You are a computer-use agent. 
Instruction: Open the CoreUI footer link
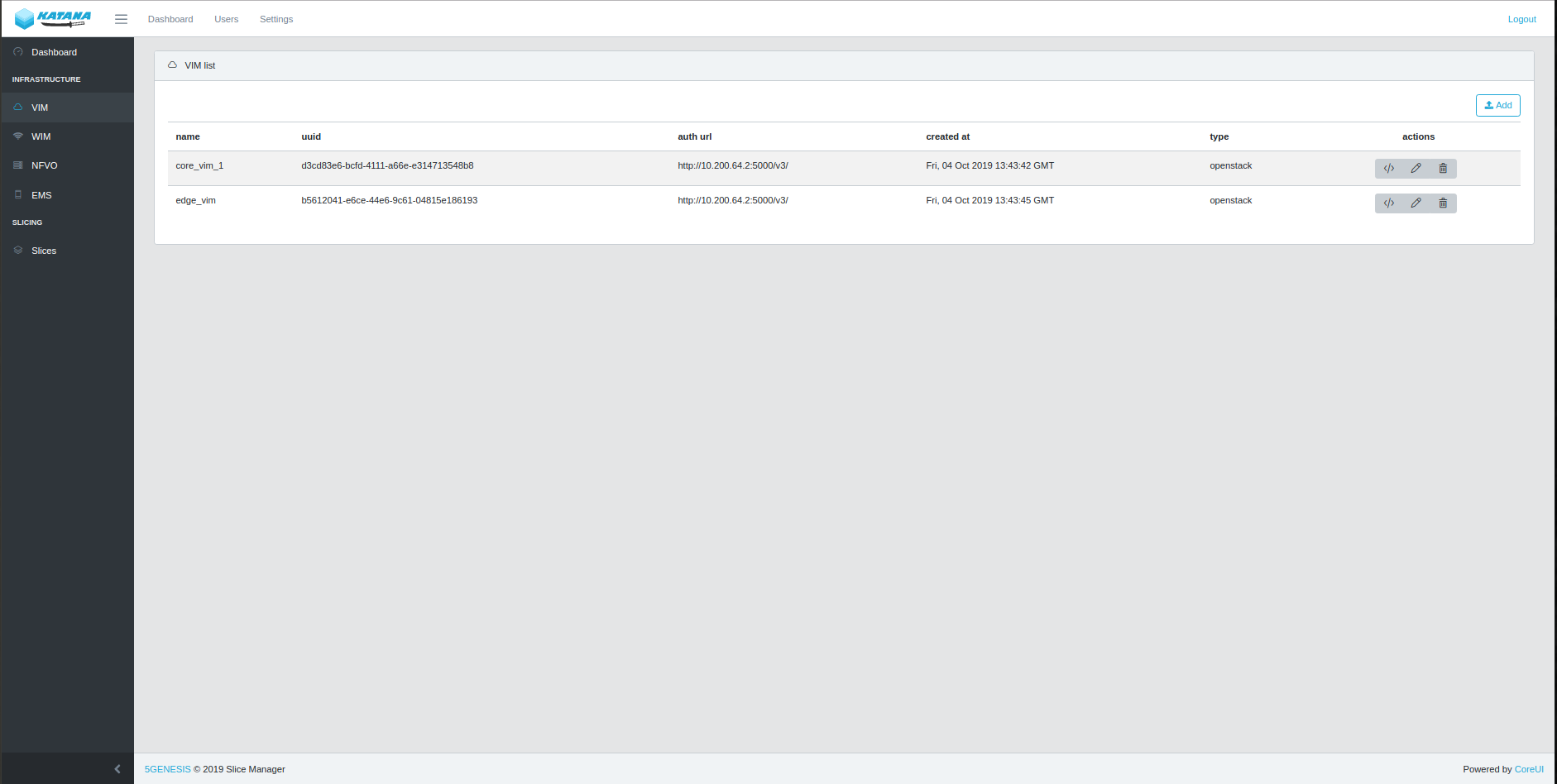click(x=1529, y=769)
